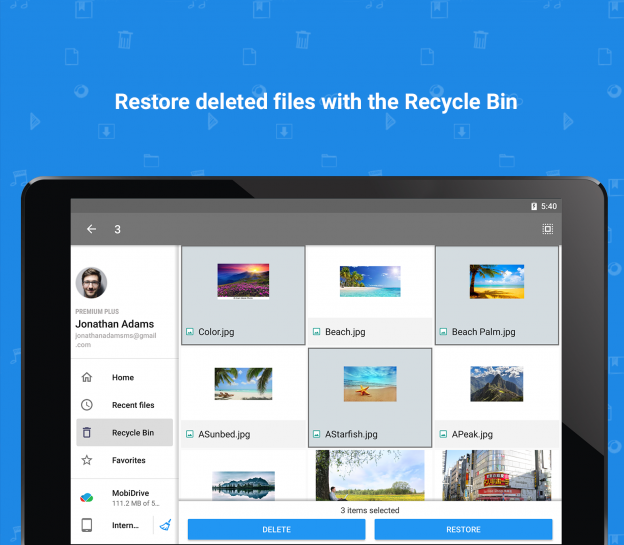Deselect the Color.jpg tile
The height and width of the screenshot is (545, 624).
click(243, 295)
